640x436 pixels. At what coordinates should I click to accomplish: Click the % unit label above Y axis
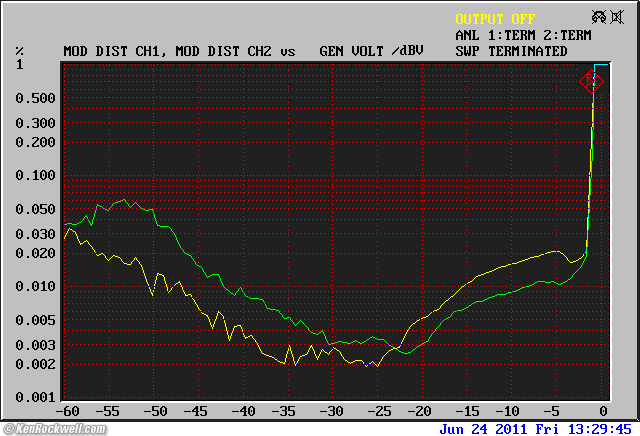(19, 51)
